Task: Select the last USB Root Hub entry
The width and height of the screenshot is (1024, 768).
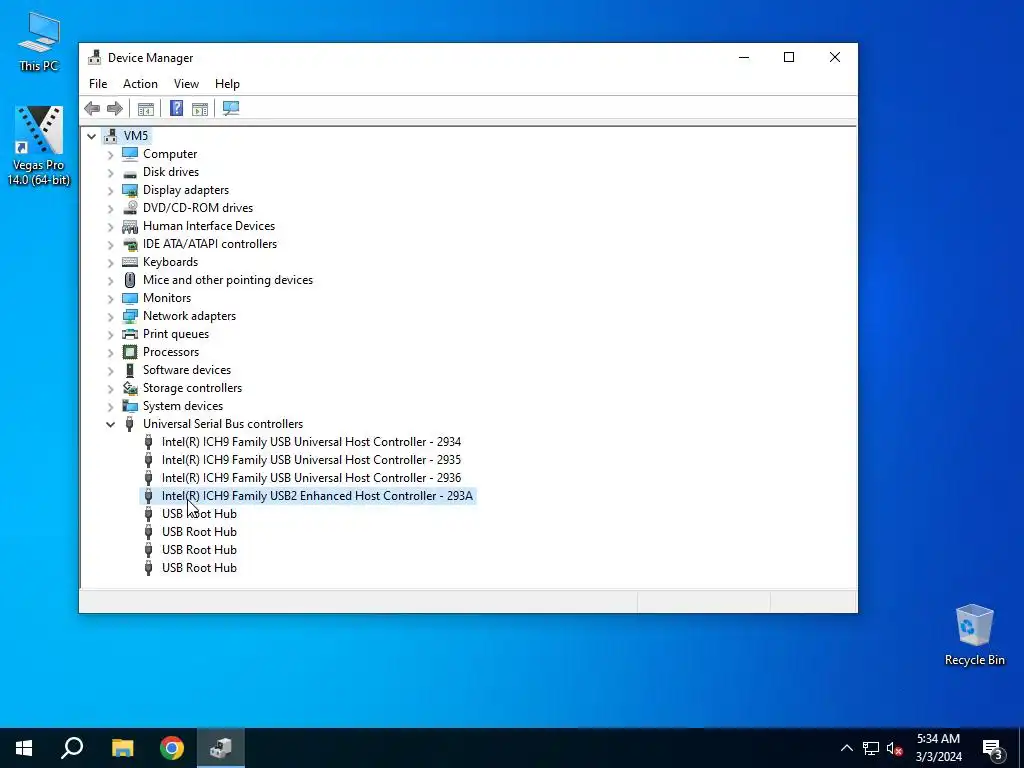Action: [199, 568]
